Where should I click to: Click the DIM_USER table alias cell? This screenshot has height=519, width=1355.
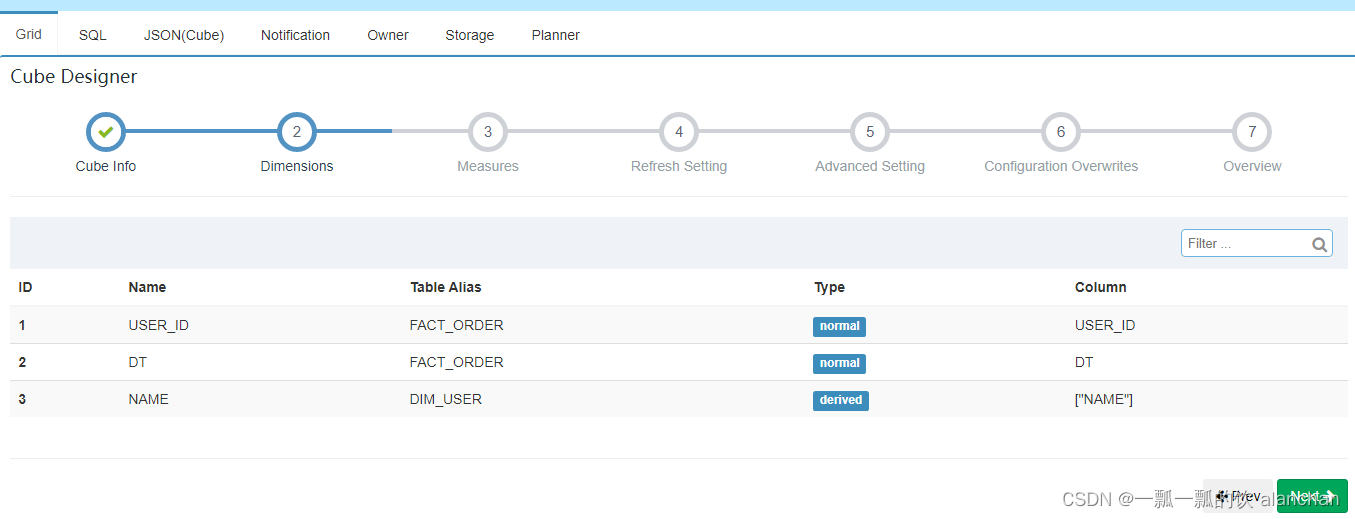[446, 399]
